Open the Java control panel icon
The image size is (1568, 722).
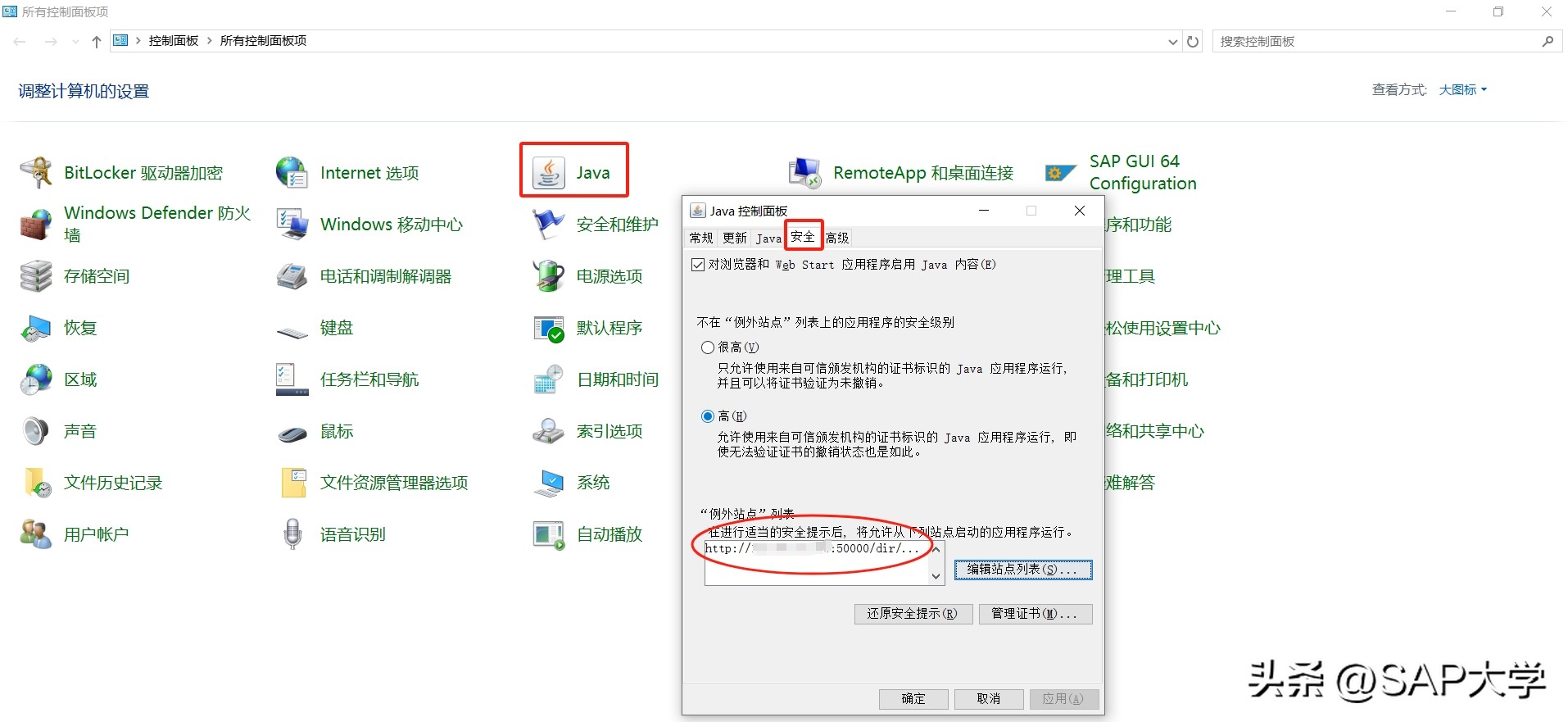click(x=548, y=173)
